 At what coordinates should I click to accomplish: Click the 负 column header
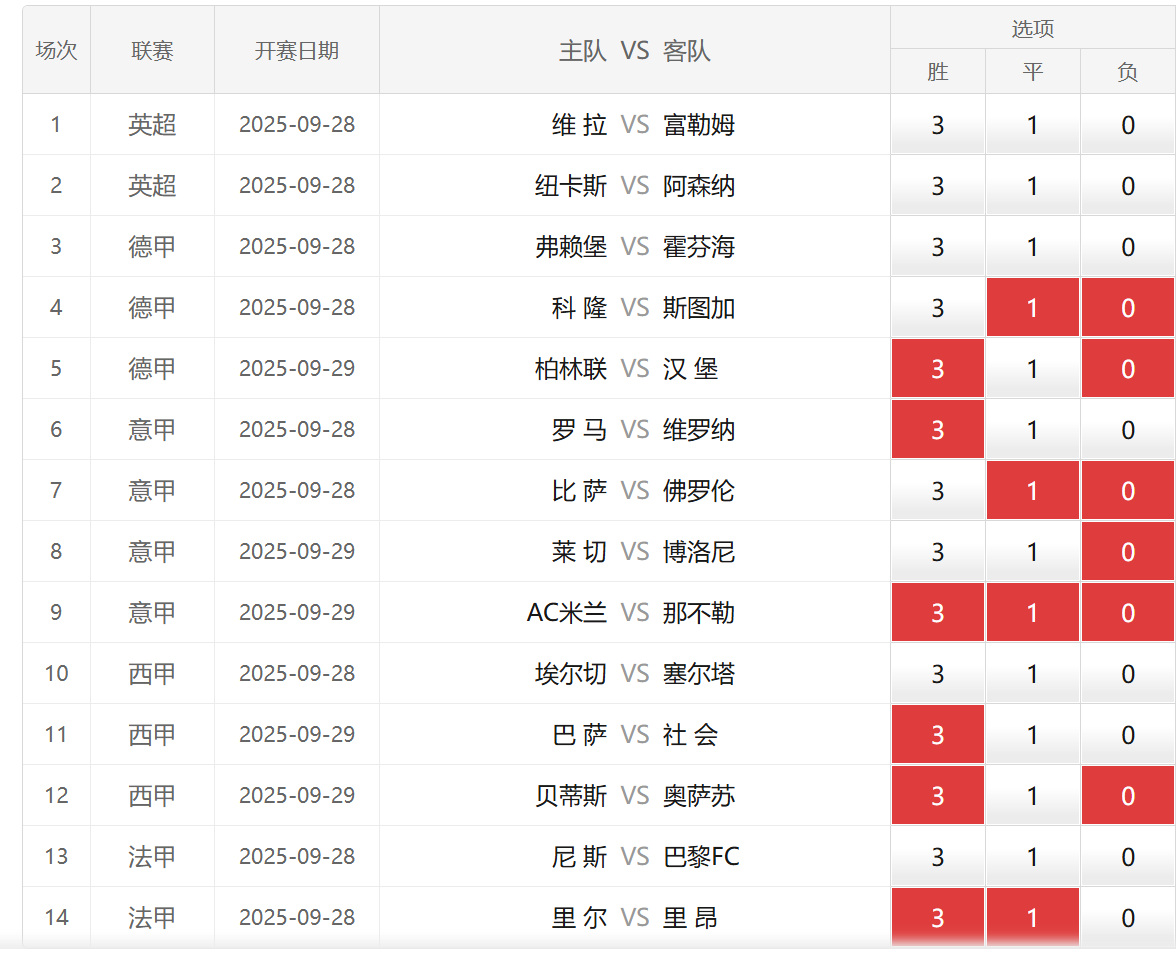(x=1127, y=72)
